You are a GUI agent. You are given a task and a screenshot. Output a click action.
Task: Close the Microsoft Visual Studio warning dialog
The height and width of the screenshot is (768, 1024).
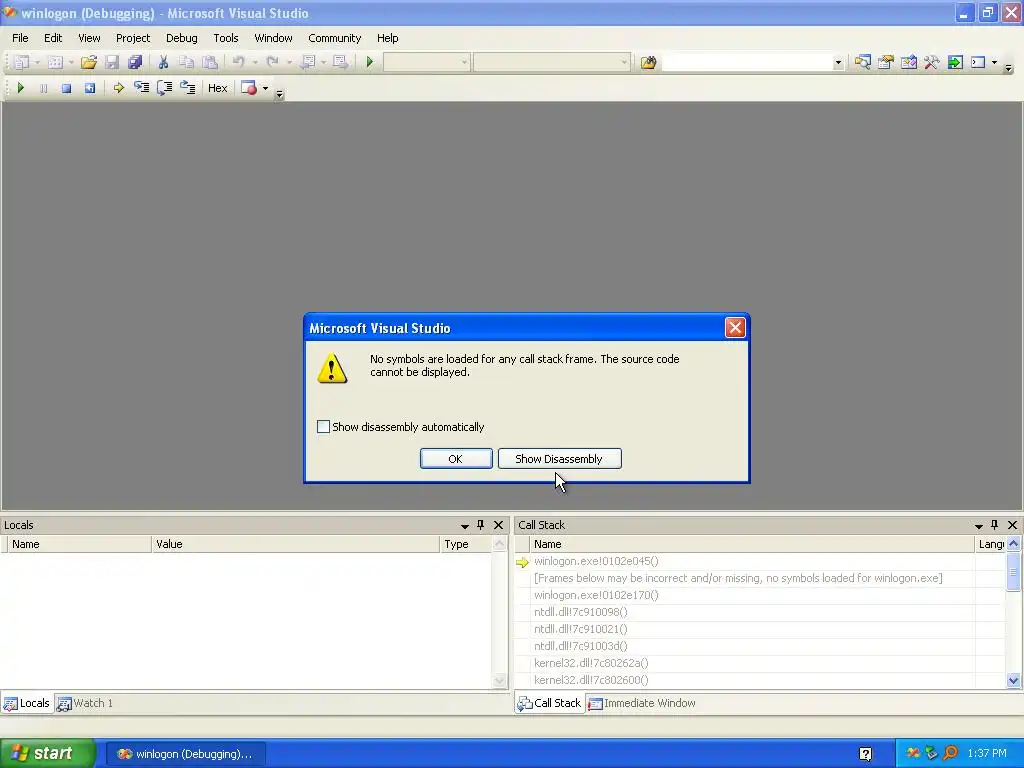(735, 327)
